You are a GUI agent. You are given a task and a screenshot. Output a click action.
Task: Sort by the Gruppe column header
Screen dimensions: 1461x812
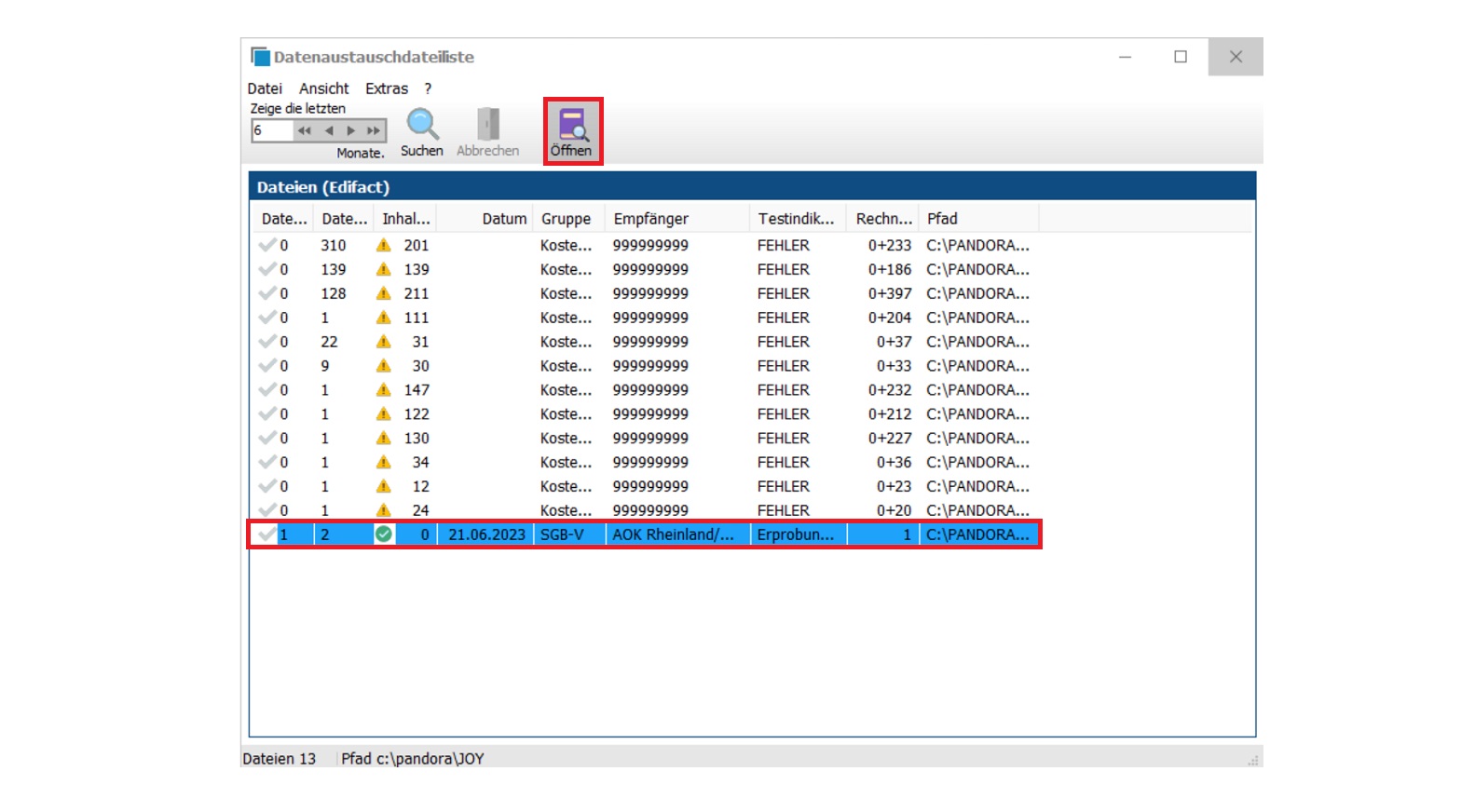568,219
